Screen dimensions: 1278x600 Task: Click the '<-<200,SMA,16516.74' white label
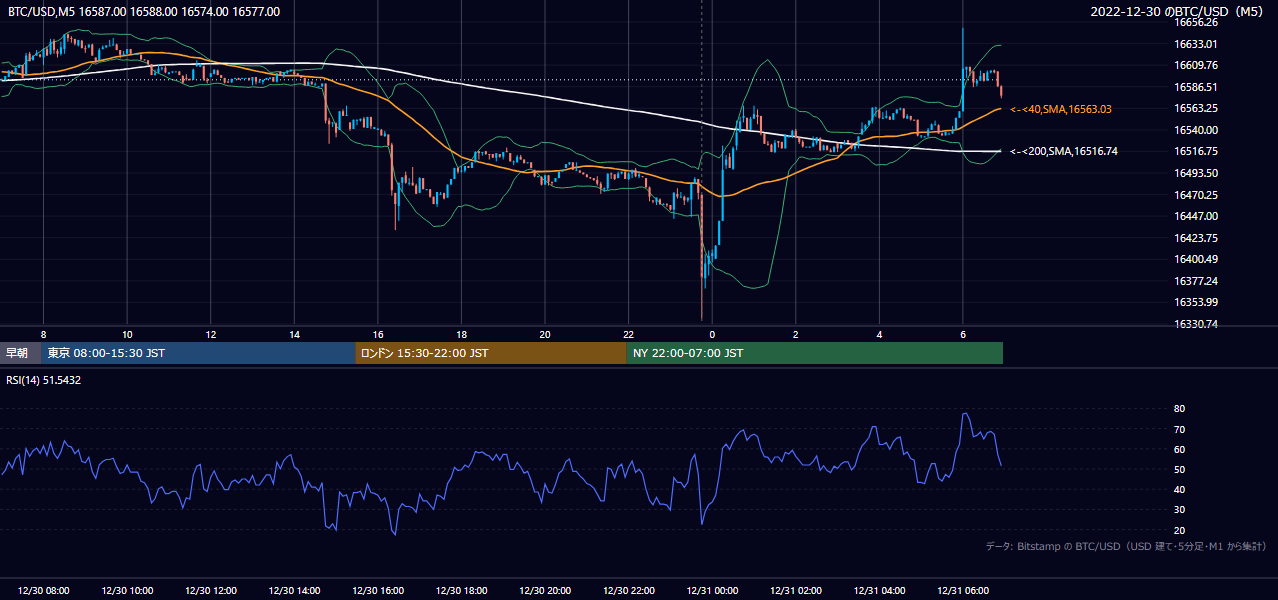pos(1064,152)
